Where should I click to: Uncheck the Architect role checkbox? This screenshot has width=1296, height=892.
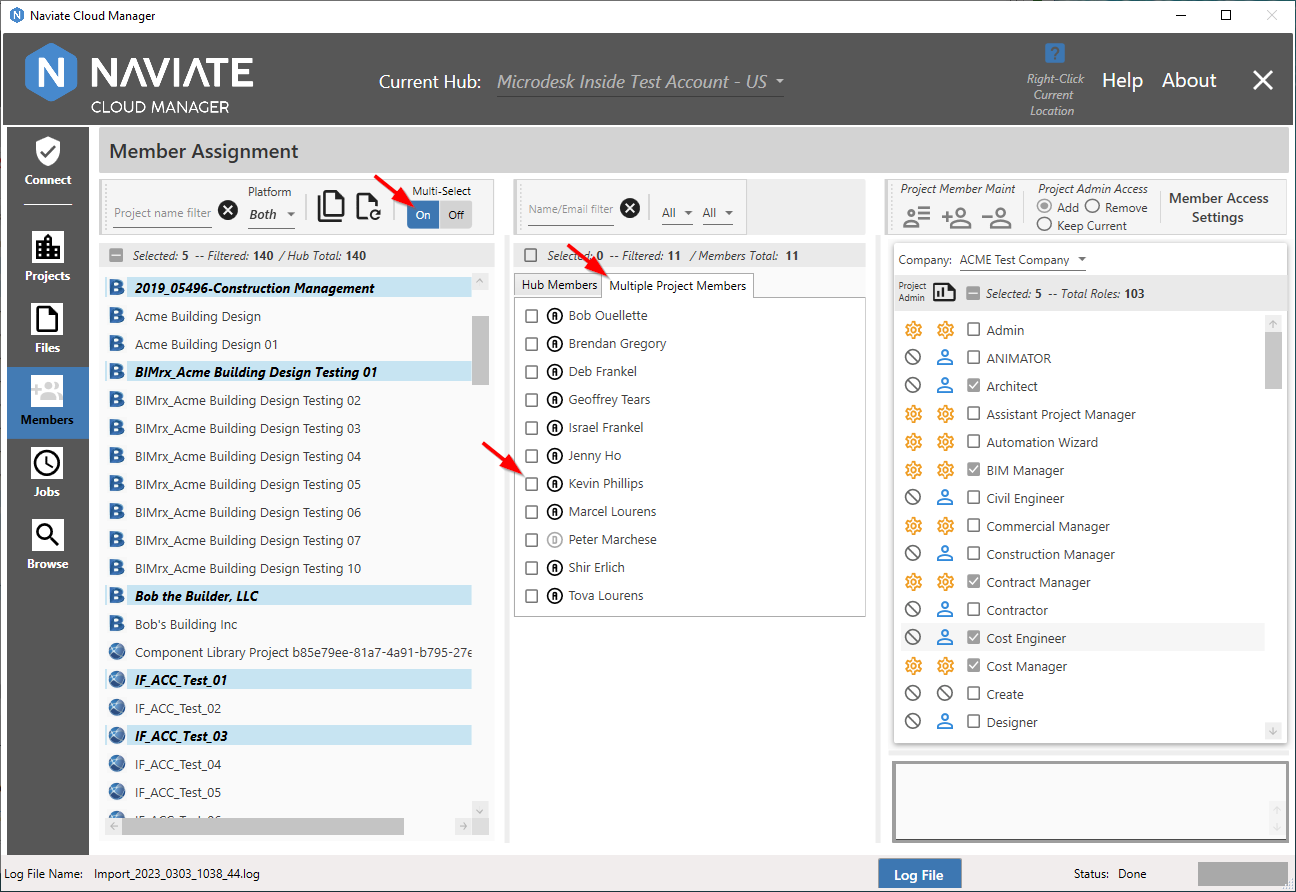coord(973,386)
